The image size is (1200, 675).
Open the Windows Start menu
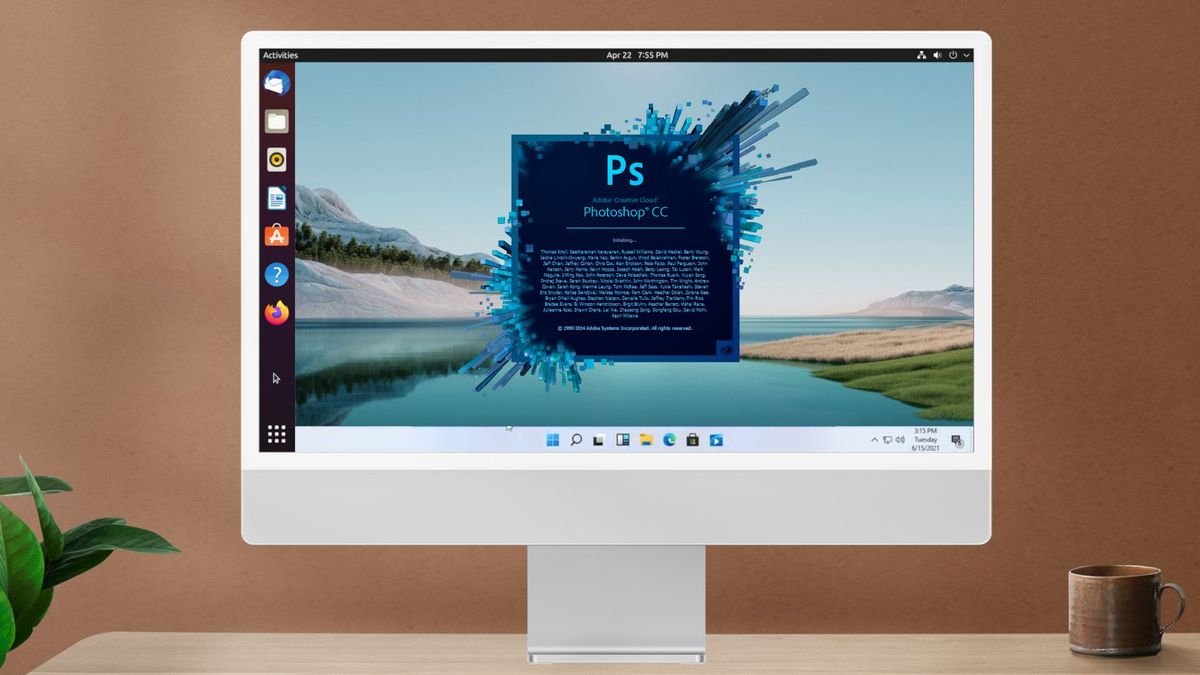click(552, 437)
